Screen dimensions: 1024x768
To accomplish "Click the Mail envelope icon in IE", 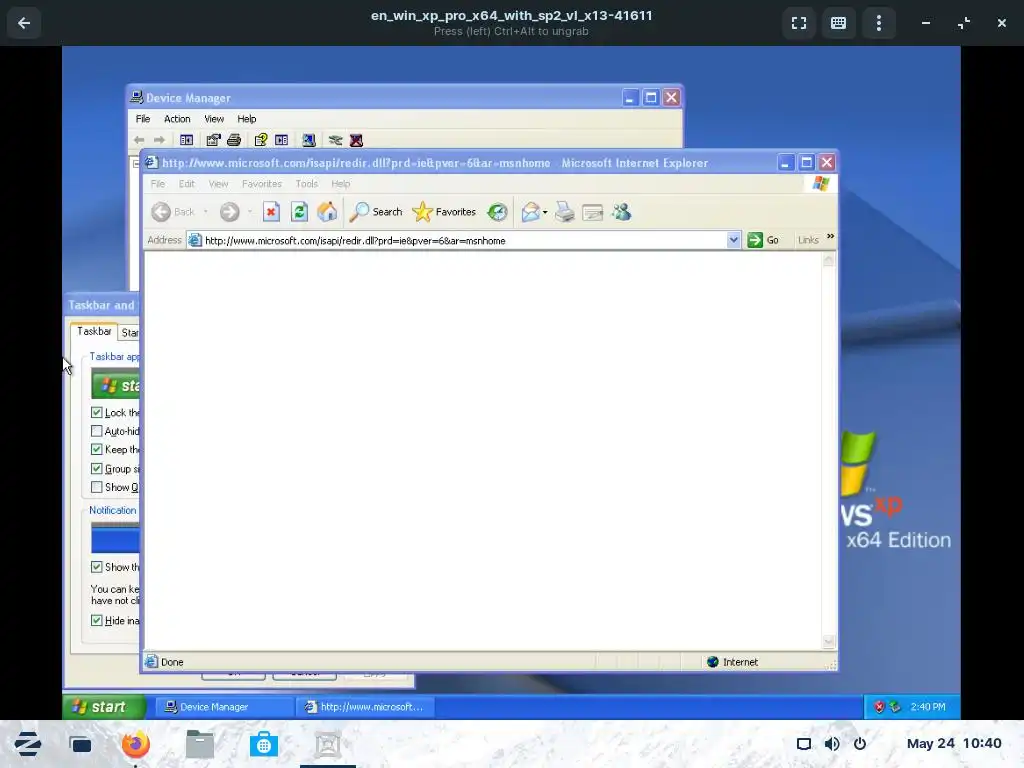I will (530, 212).
